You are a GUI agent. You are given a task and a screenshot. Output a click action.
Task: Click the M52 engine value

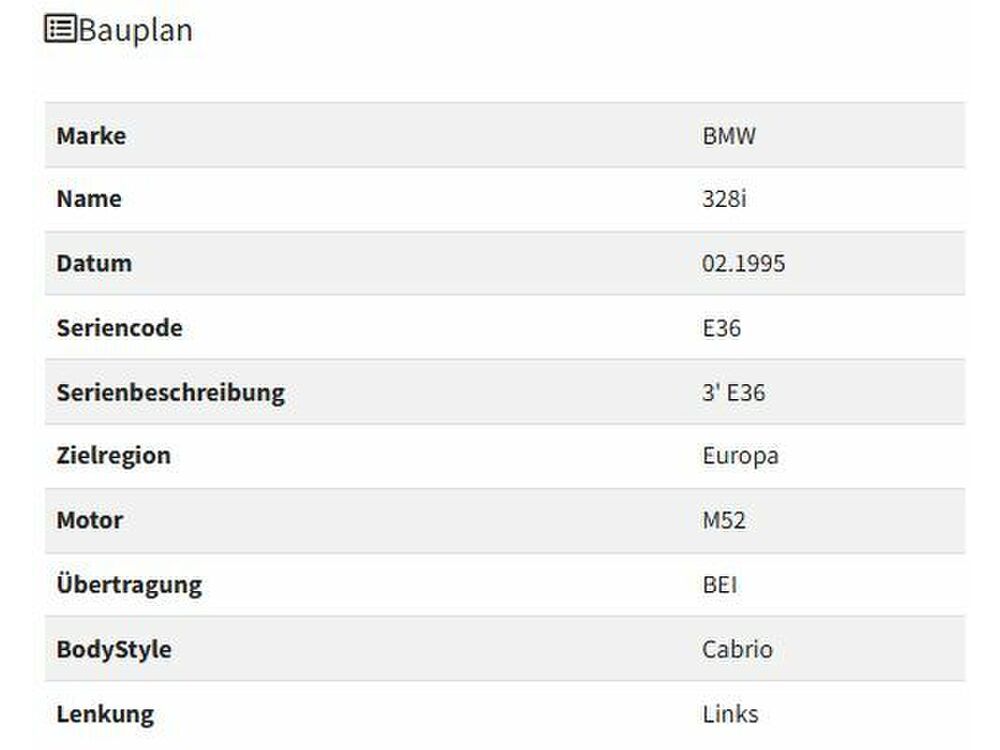coord(724,521)
